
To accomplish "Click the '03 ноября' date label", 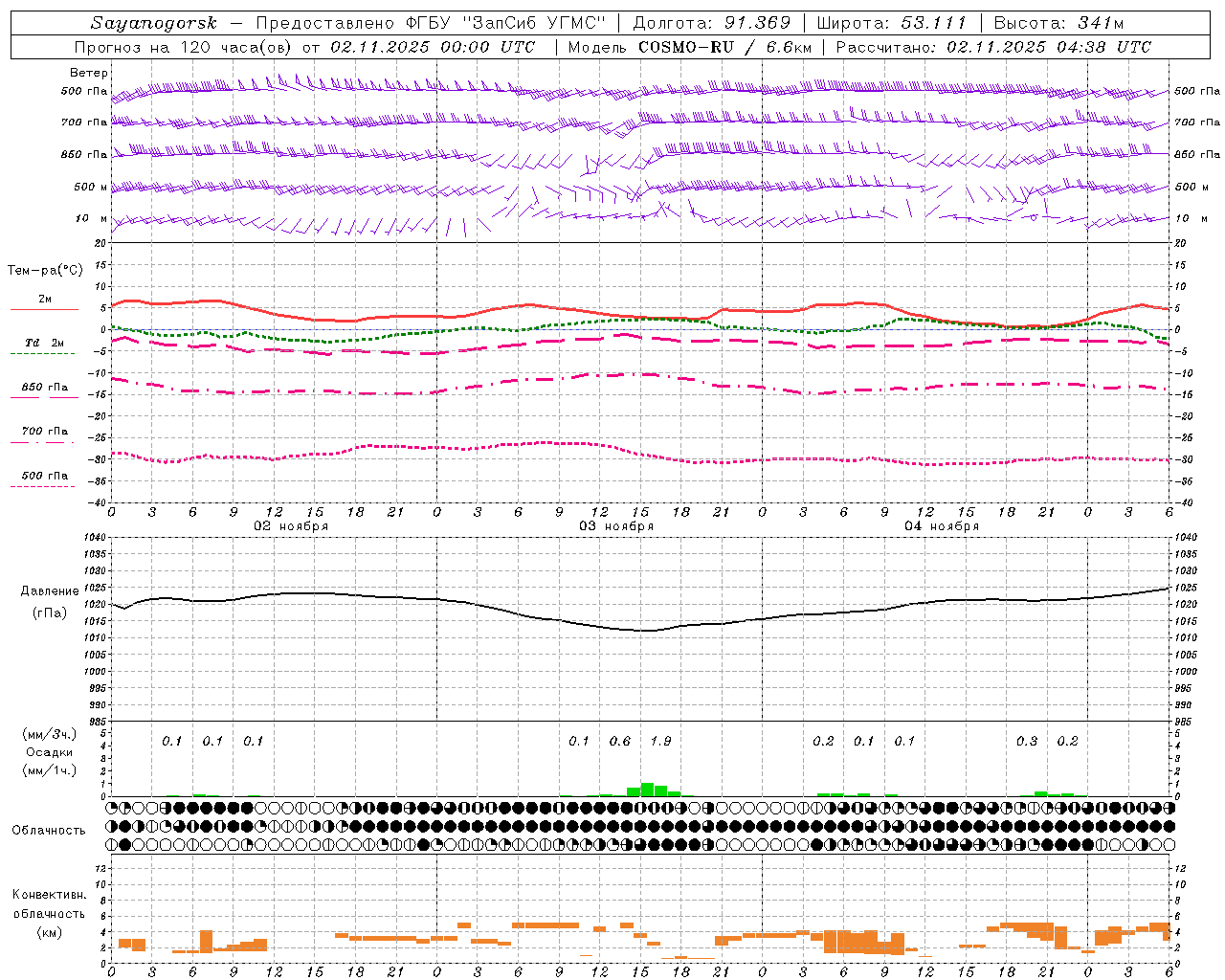I will pyautogui.click(x=616, y=526).
